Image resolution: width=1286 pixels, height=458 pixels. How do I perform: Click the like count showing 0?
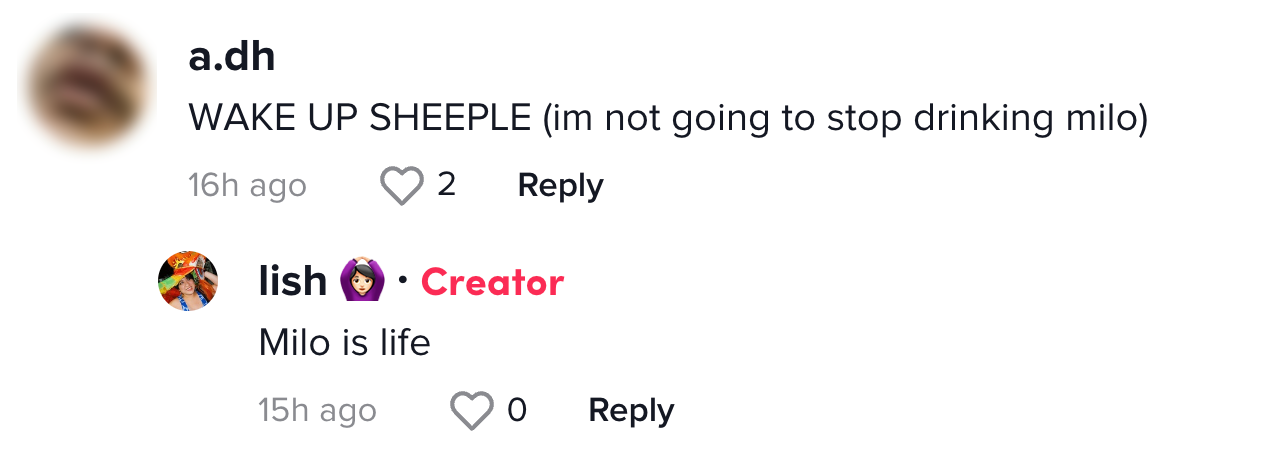pos(516,410)
